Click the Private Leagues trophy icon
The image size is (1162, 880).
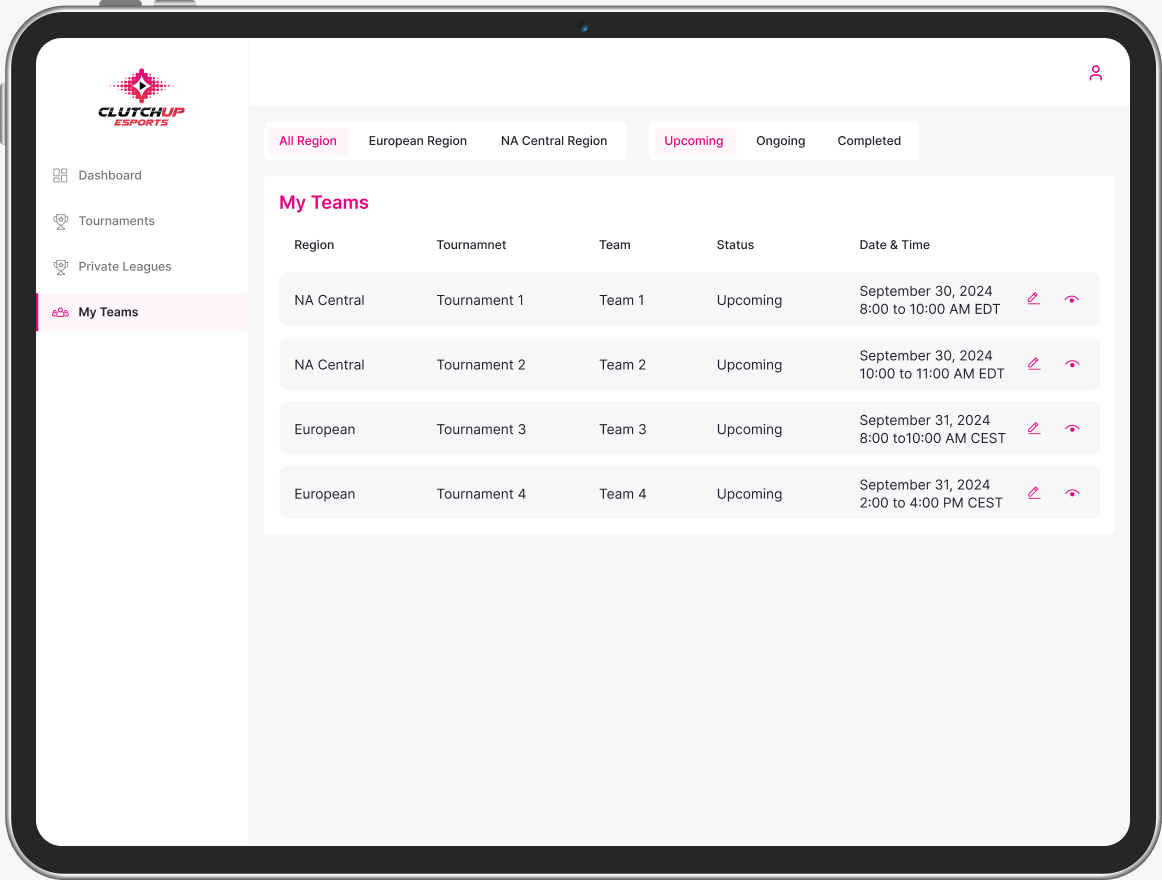pos(61,267)
